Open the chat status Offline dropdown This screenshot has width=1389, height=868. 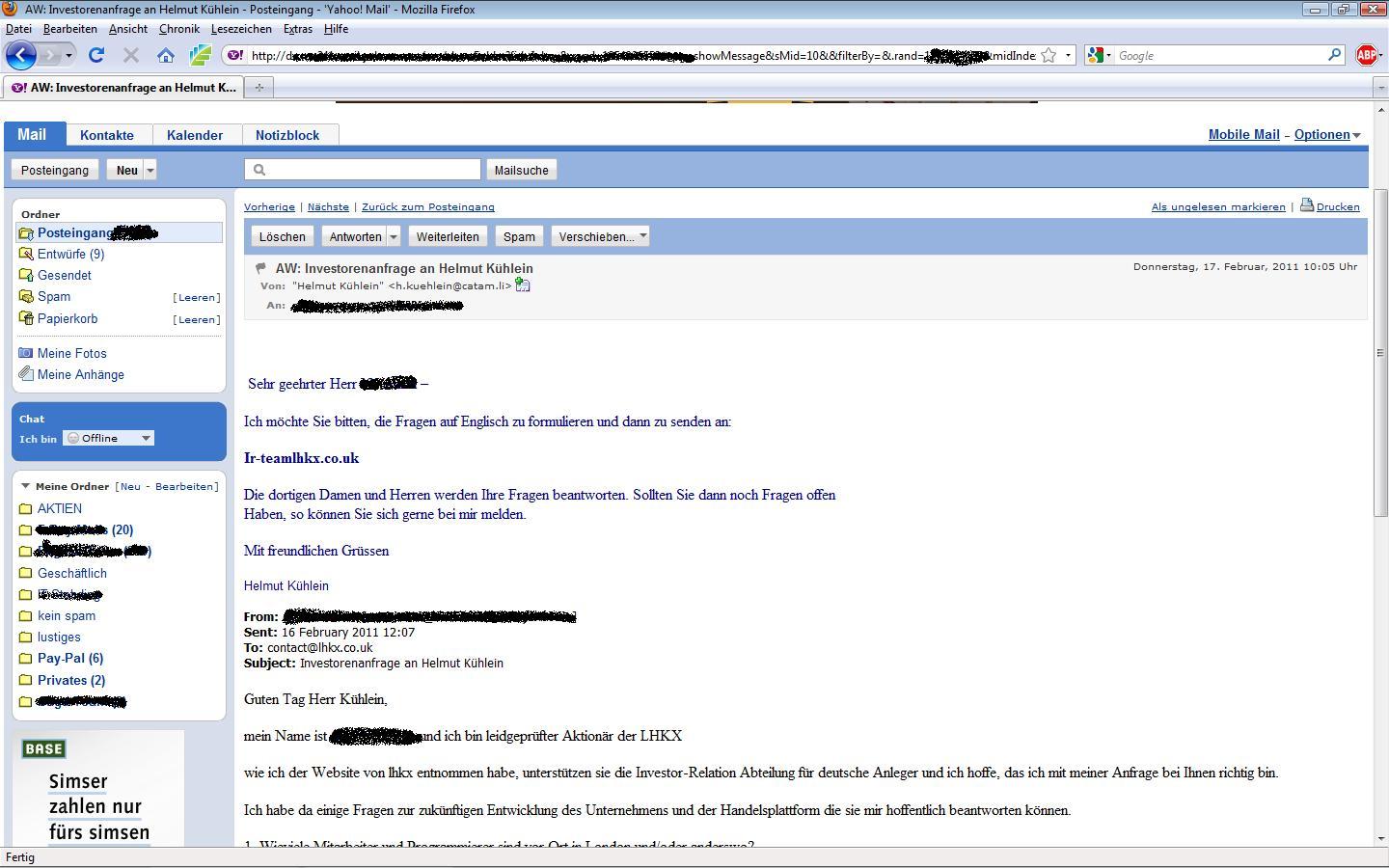tap(108, 438)
